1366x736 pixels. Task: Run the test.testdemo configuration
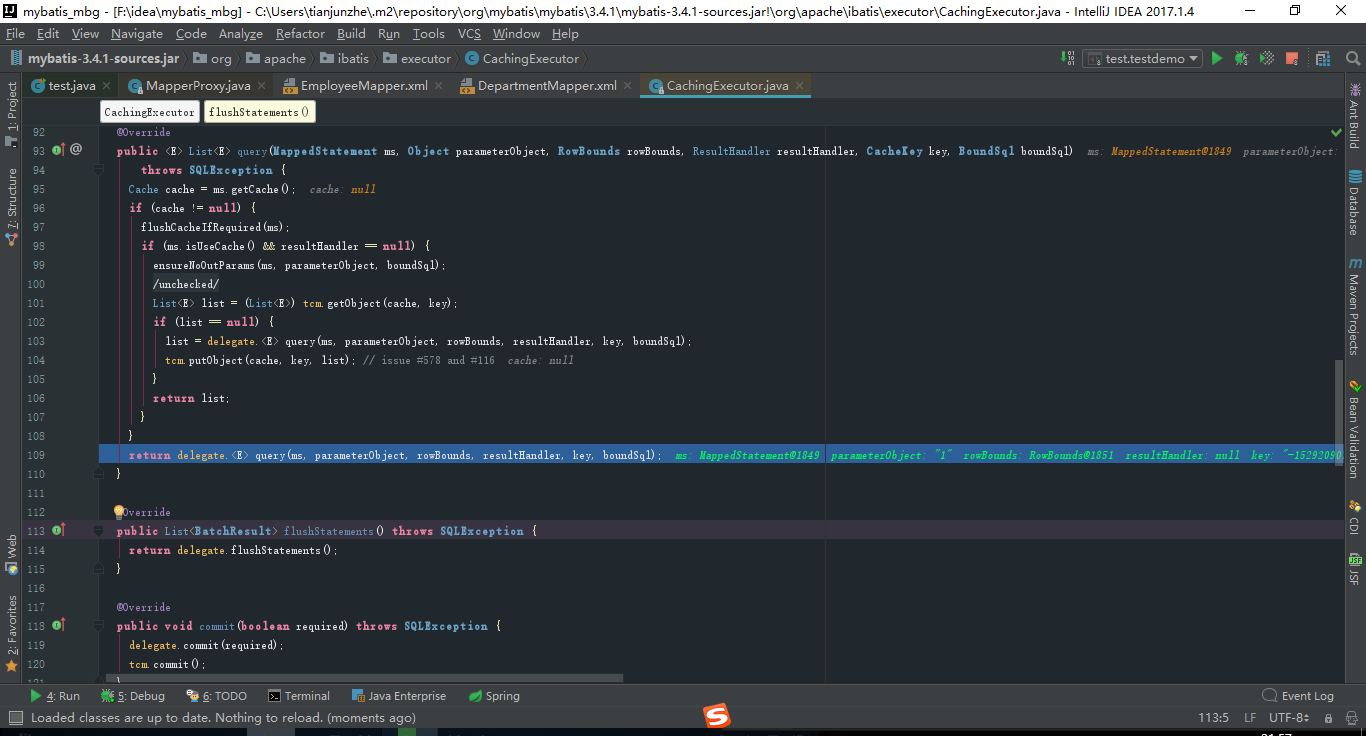click(x=1217, y=58)
